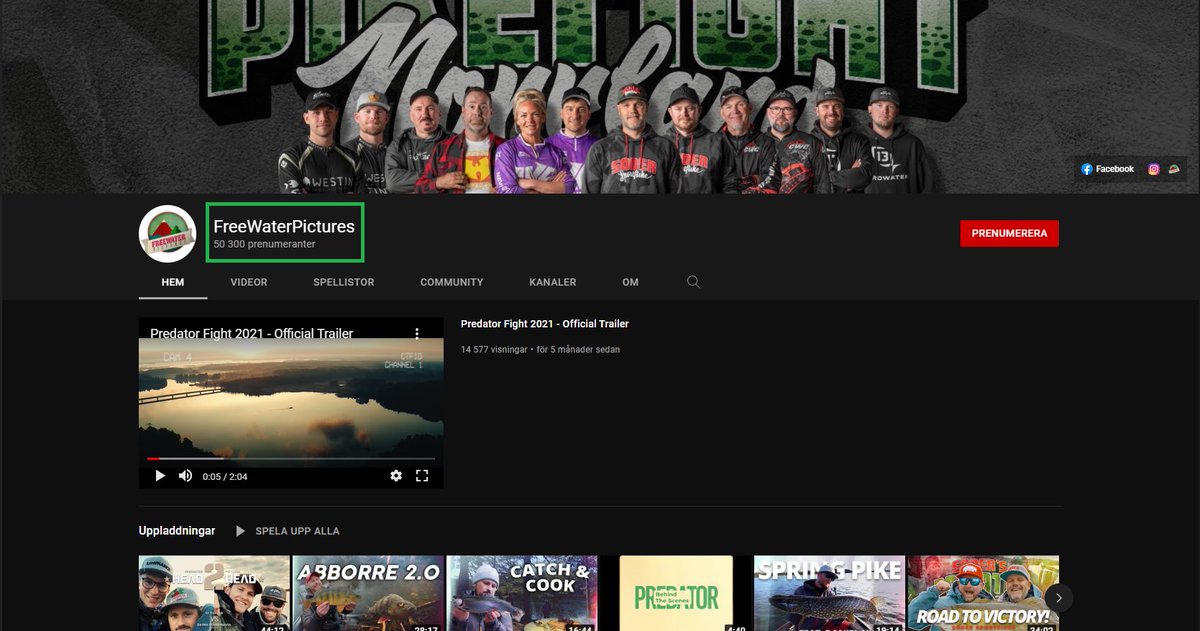Subscribe with the red PRENUMERERA button

click(1009, 233)
